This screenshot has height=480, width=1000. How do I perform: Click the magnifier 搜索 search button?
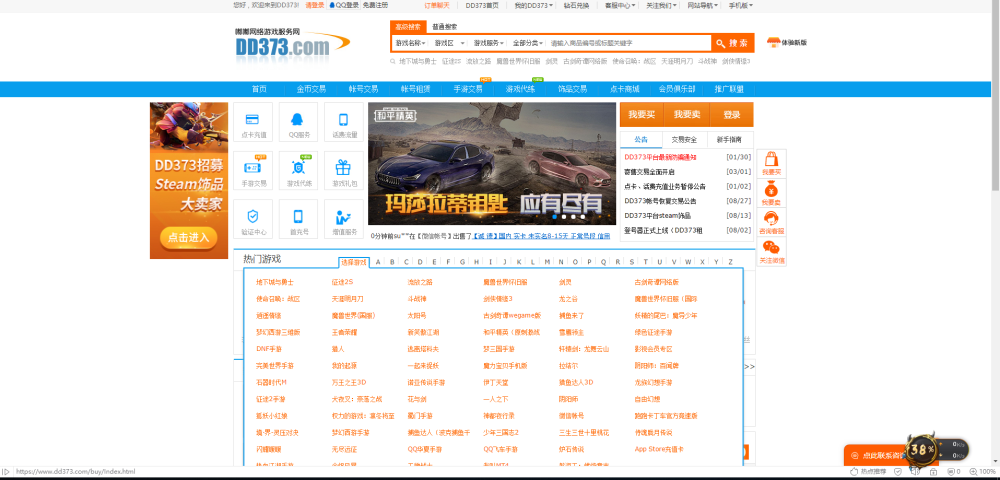(x=732, y=43)
